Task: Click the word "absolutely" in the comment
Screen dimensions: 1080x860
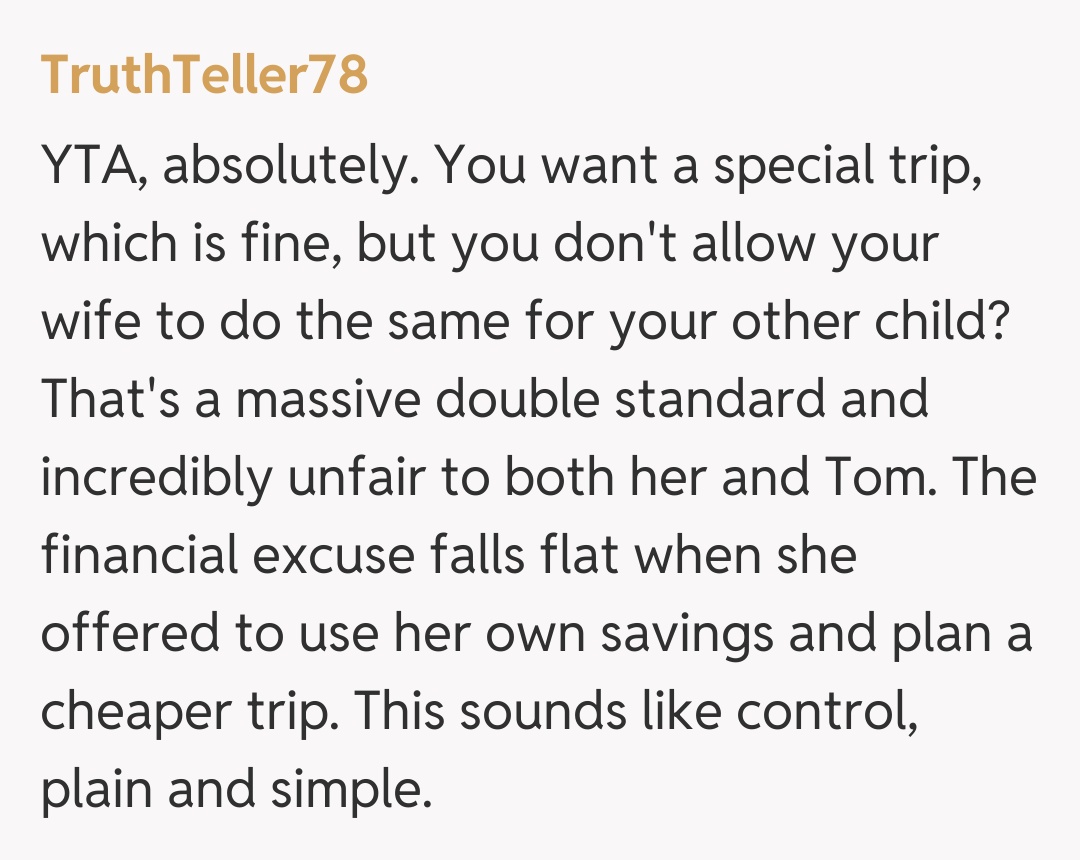Action: tap(285, 167)
